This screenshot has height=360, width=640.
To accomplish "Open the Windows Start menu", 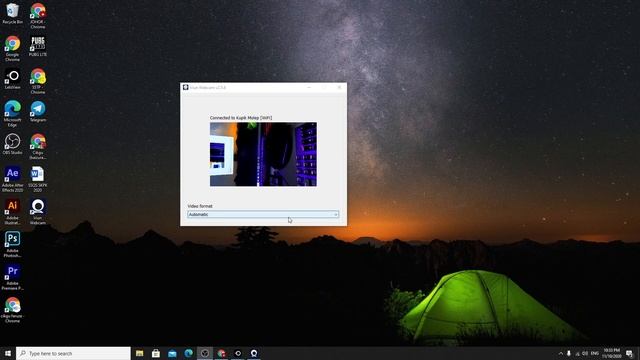I will [8, 353].
